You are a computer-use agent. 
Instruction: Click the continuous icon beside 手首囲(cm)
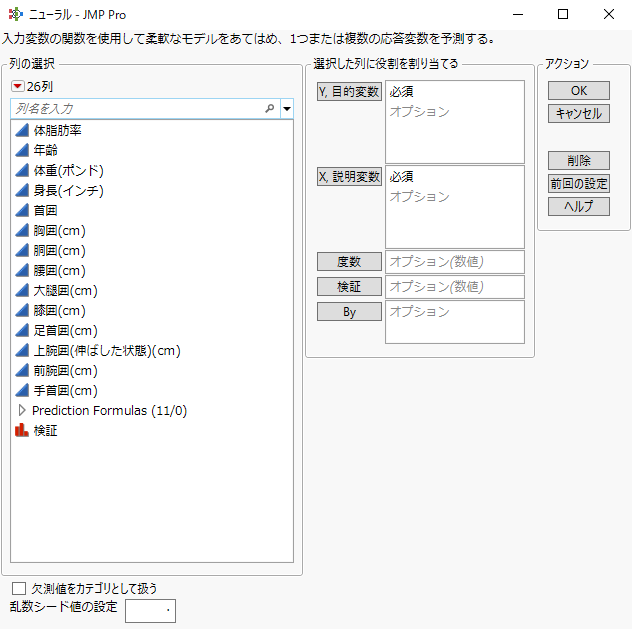click(22, 390)
